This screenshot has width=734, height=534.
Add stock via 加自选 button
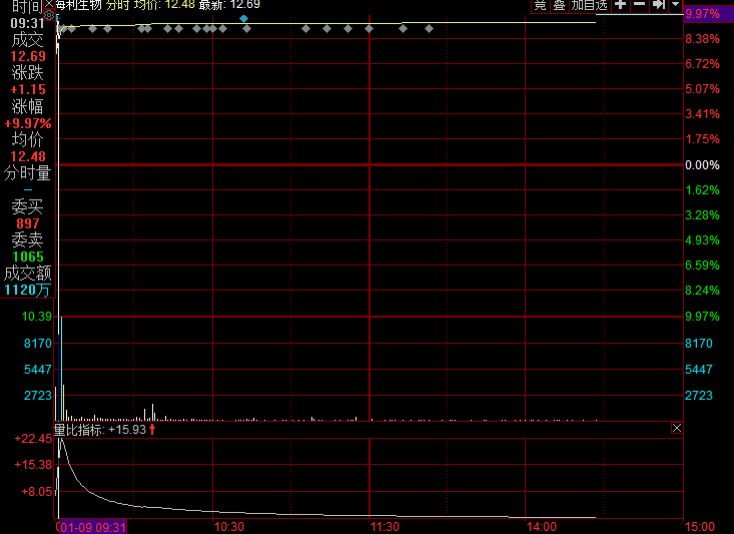tap(590, 5)
